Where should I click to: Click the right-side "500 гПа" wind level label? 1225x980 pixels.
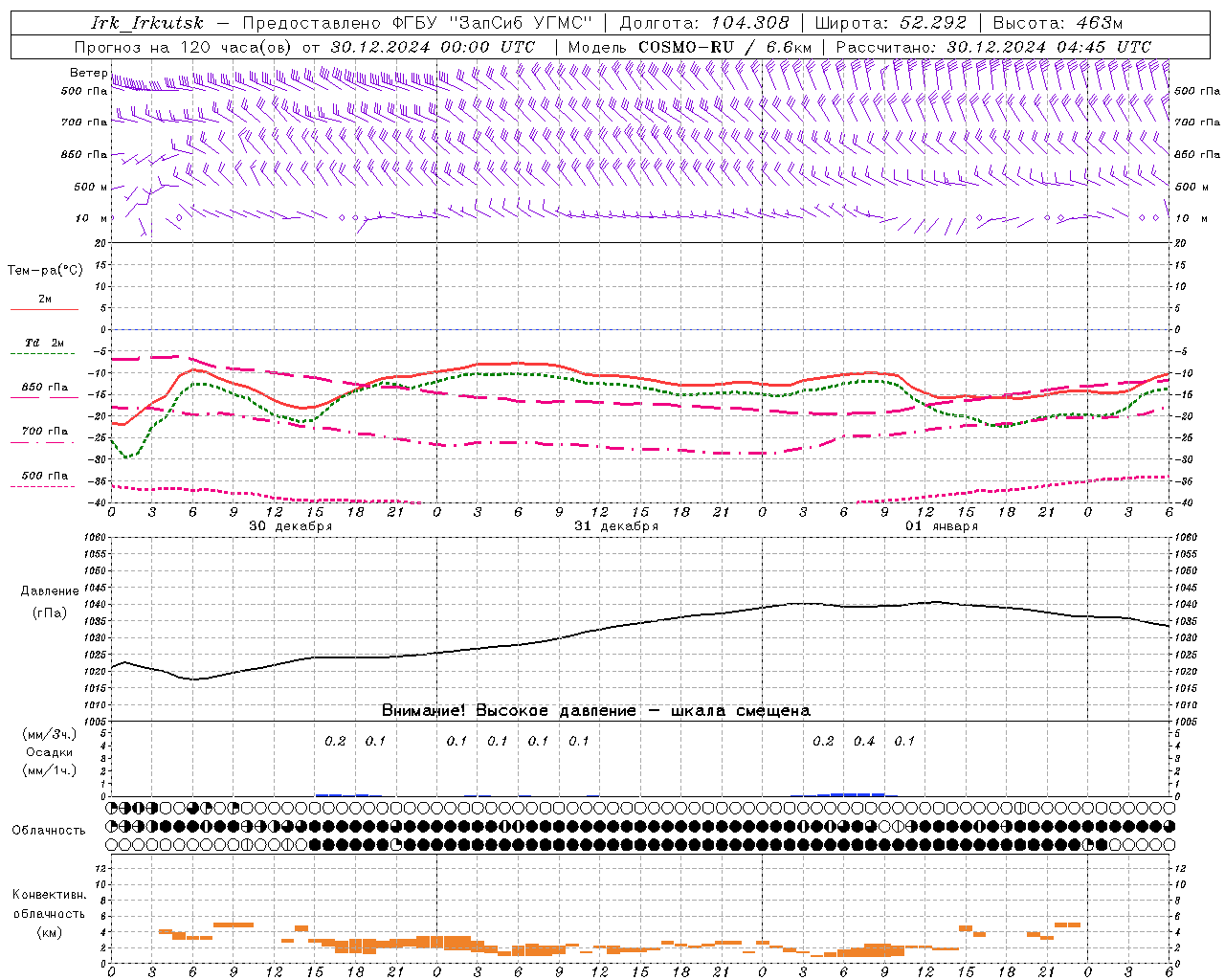(1197, 91)
